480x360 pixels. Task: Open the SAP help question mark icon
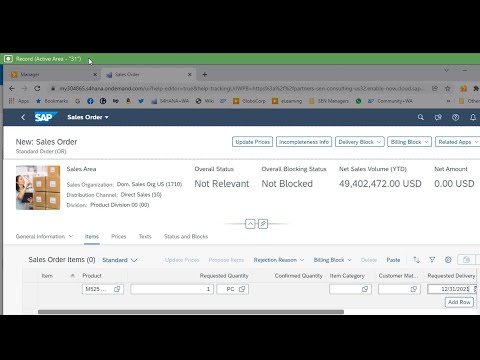tap(455, 117)
